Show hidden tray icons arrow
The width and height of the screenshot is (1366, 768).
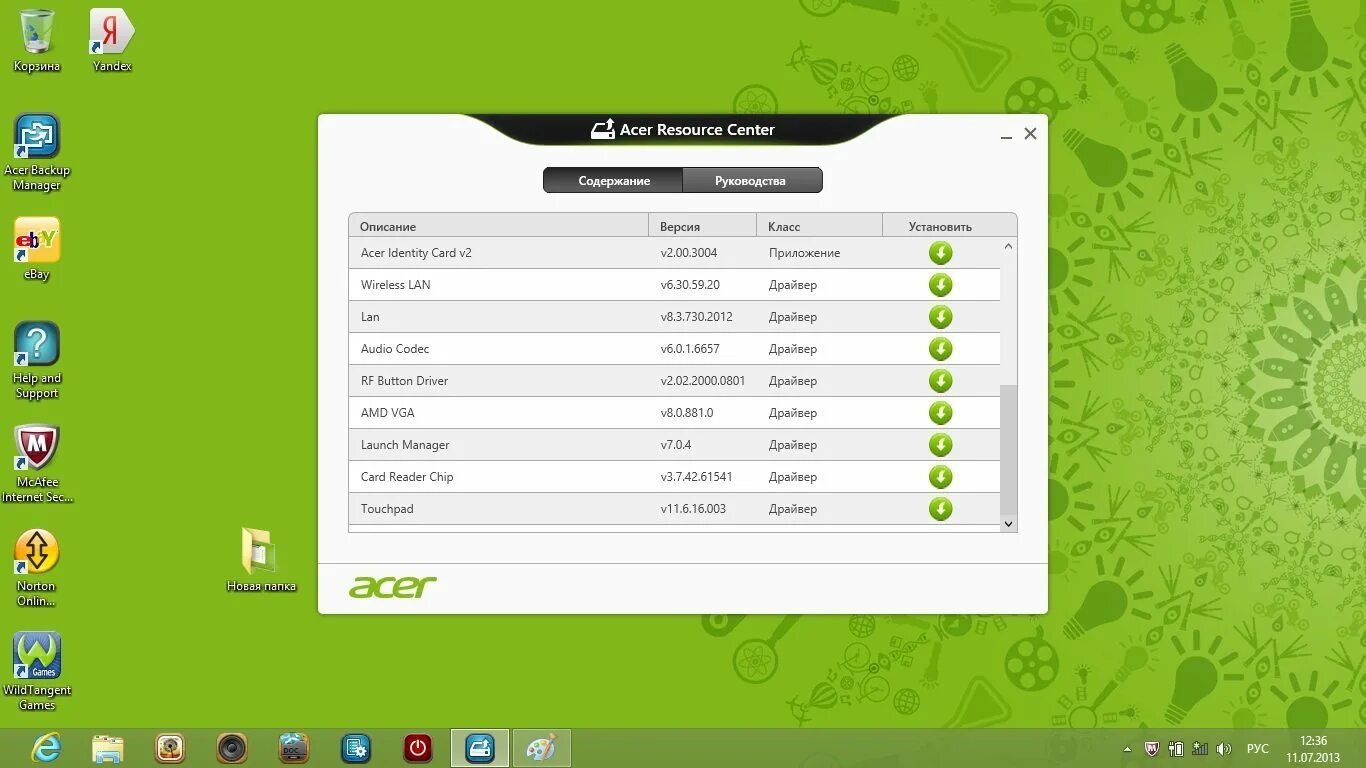pyautogui.click(x=1128, y=749)
